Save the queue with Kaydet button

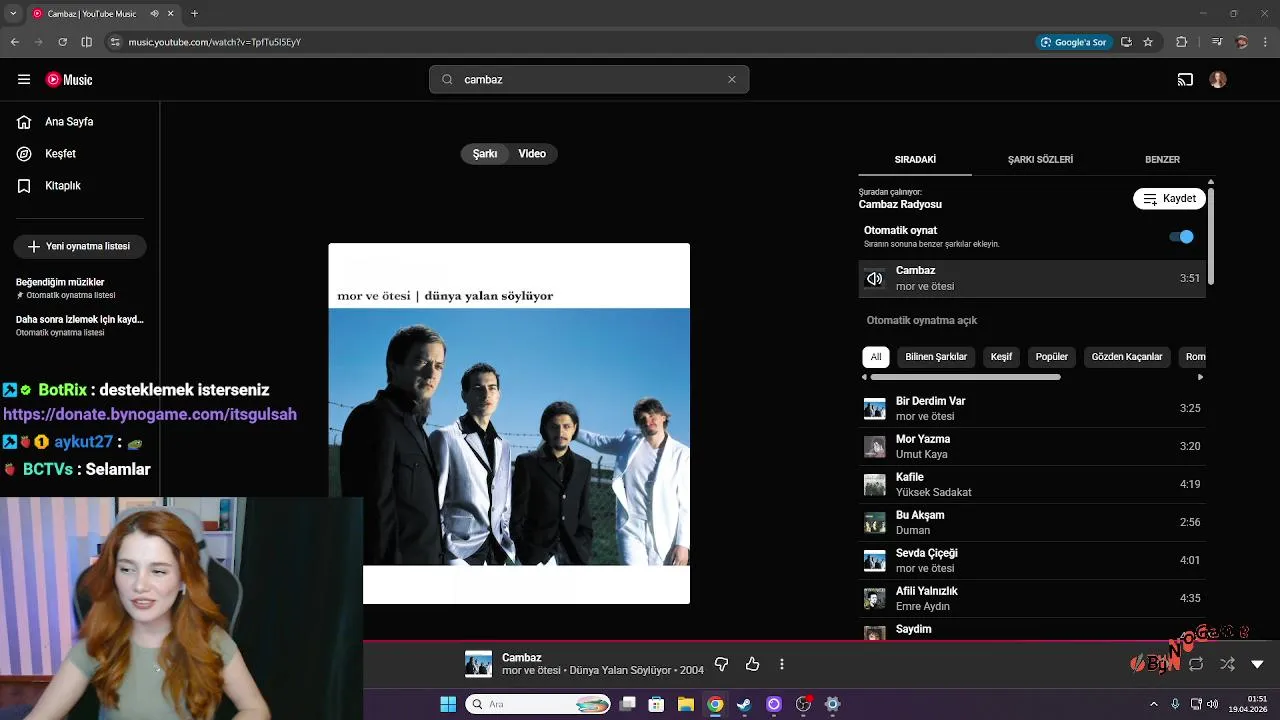click(x=1169, y=199)
